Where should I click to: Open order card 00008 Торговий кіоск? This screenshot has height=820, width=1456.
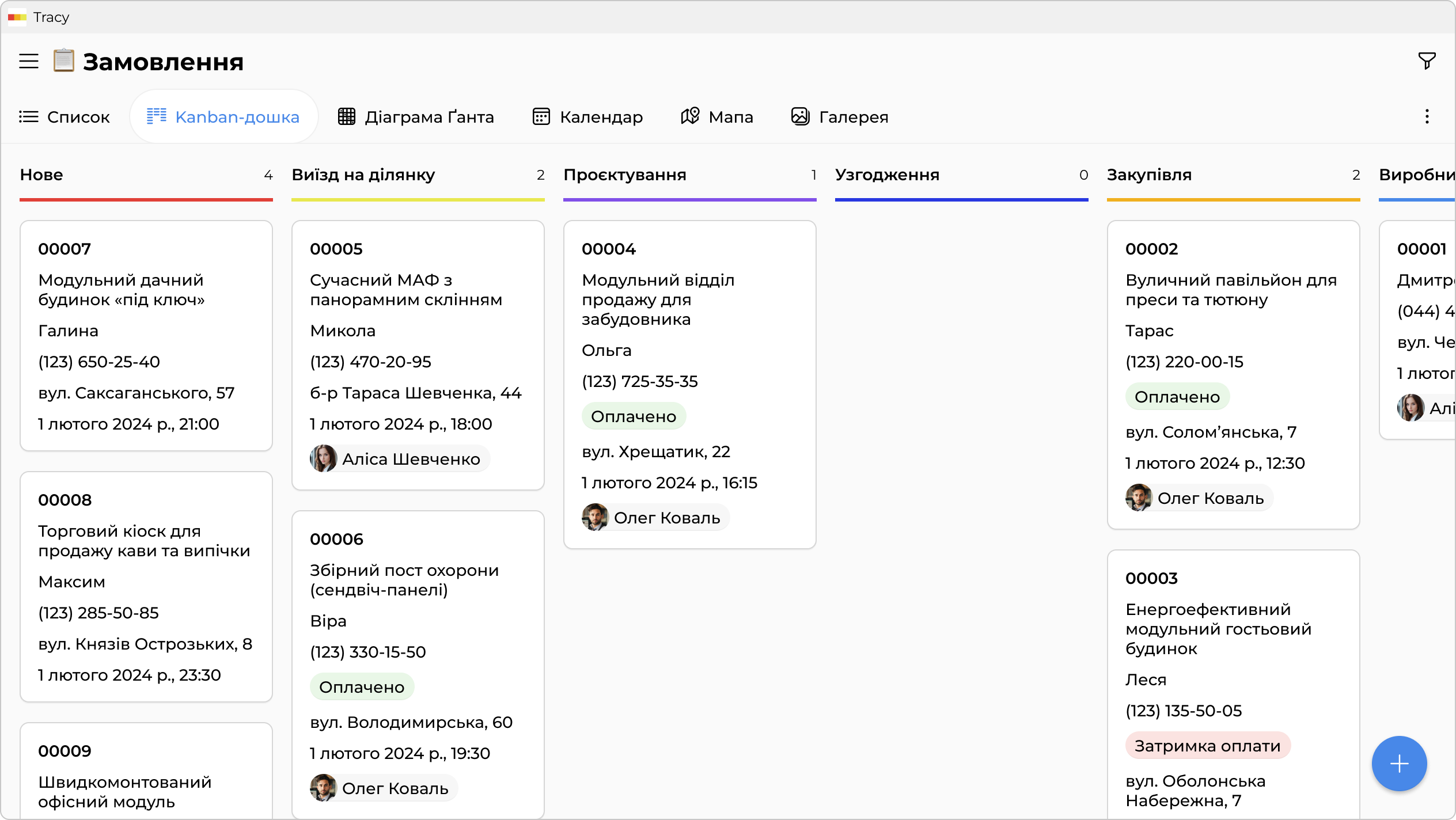146,586
